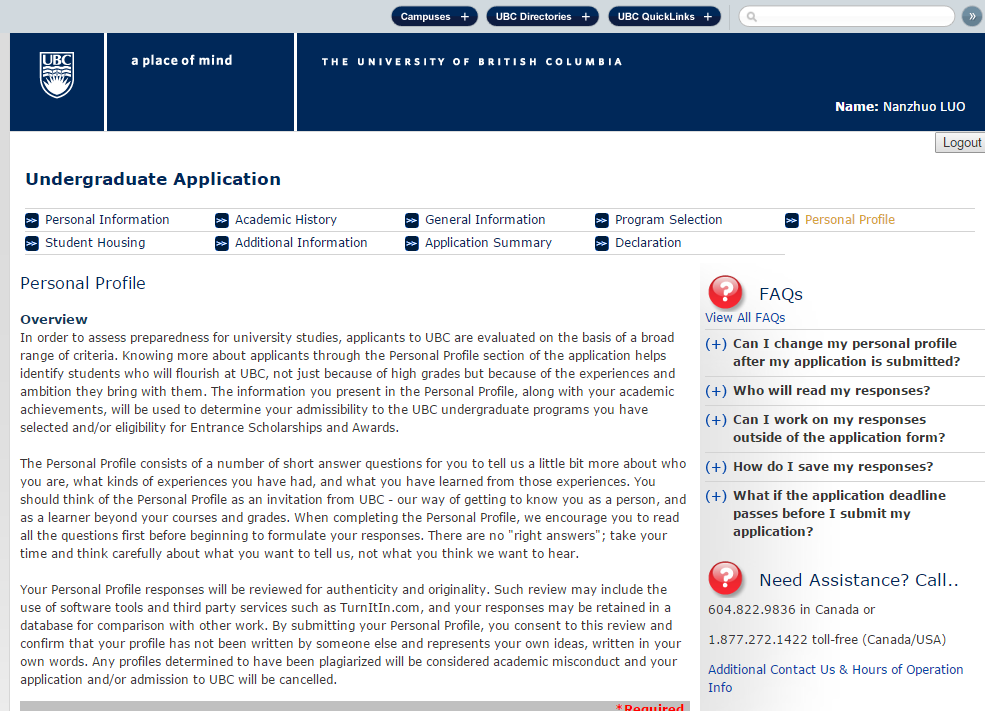
Task: Click the red question mark Need Assistance icon
Action: click(726, 578)
